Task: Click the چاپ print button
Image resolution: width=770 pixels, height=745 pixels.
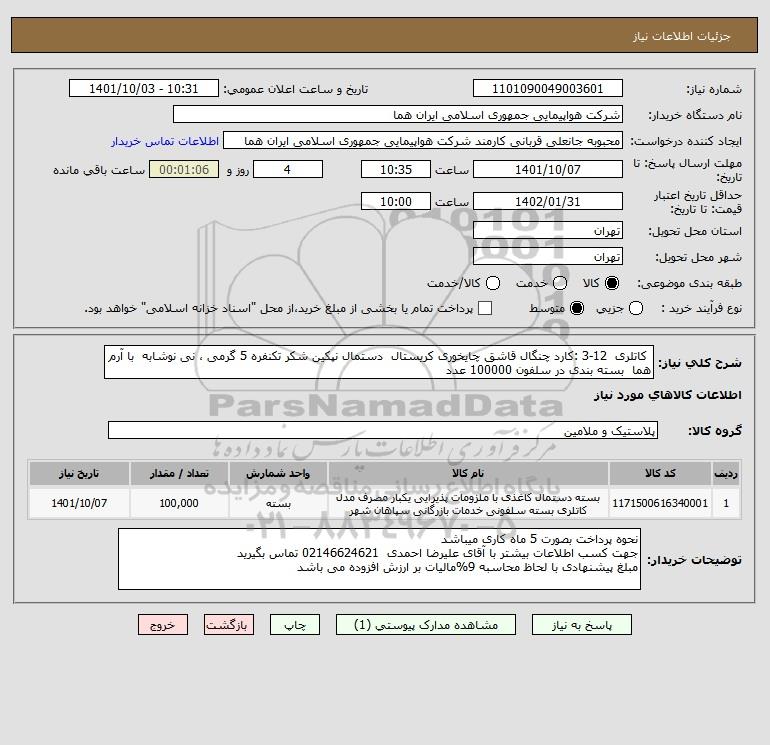Action: pyautogui.click(x=295, y=625)
